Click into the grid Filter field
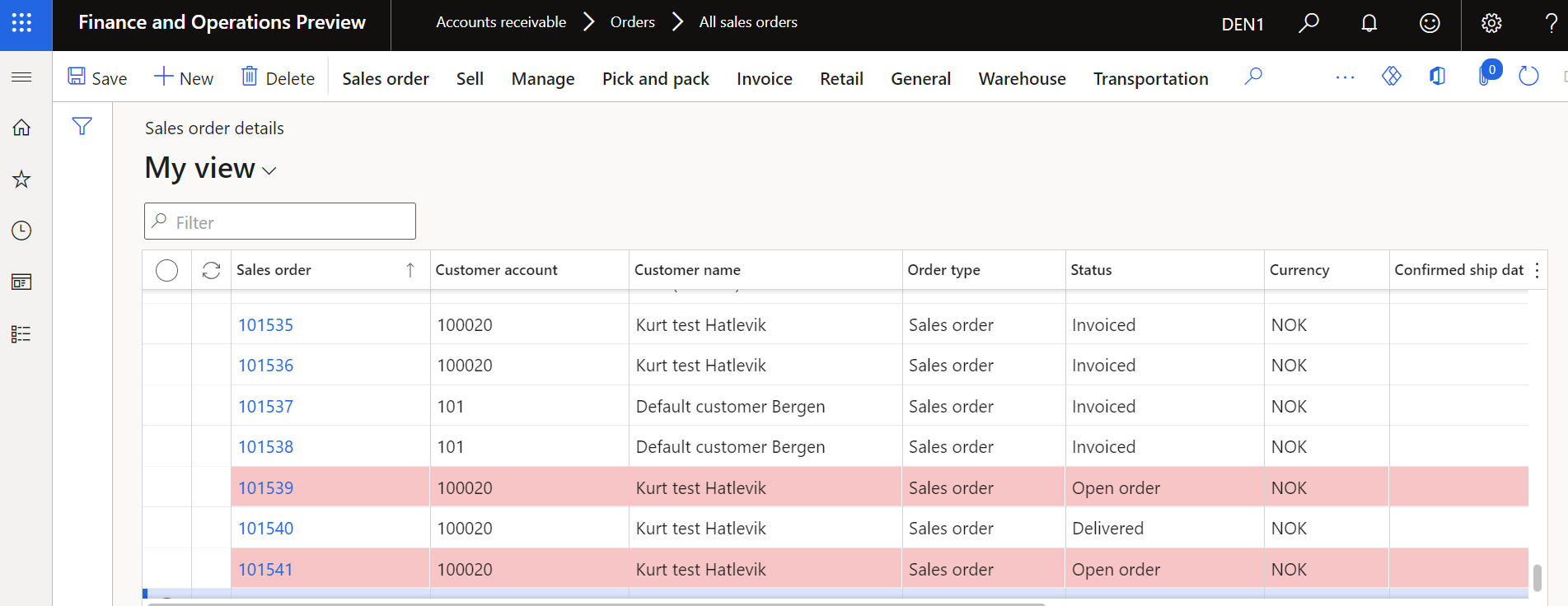 [280, 221]
